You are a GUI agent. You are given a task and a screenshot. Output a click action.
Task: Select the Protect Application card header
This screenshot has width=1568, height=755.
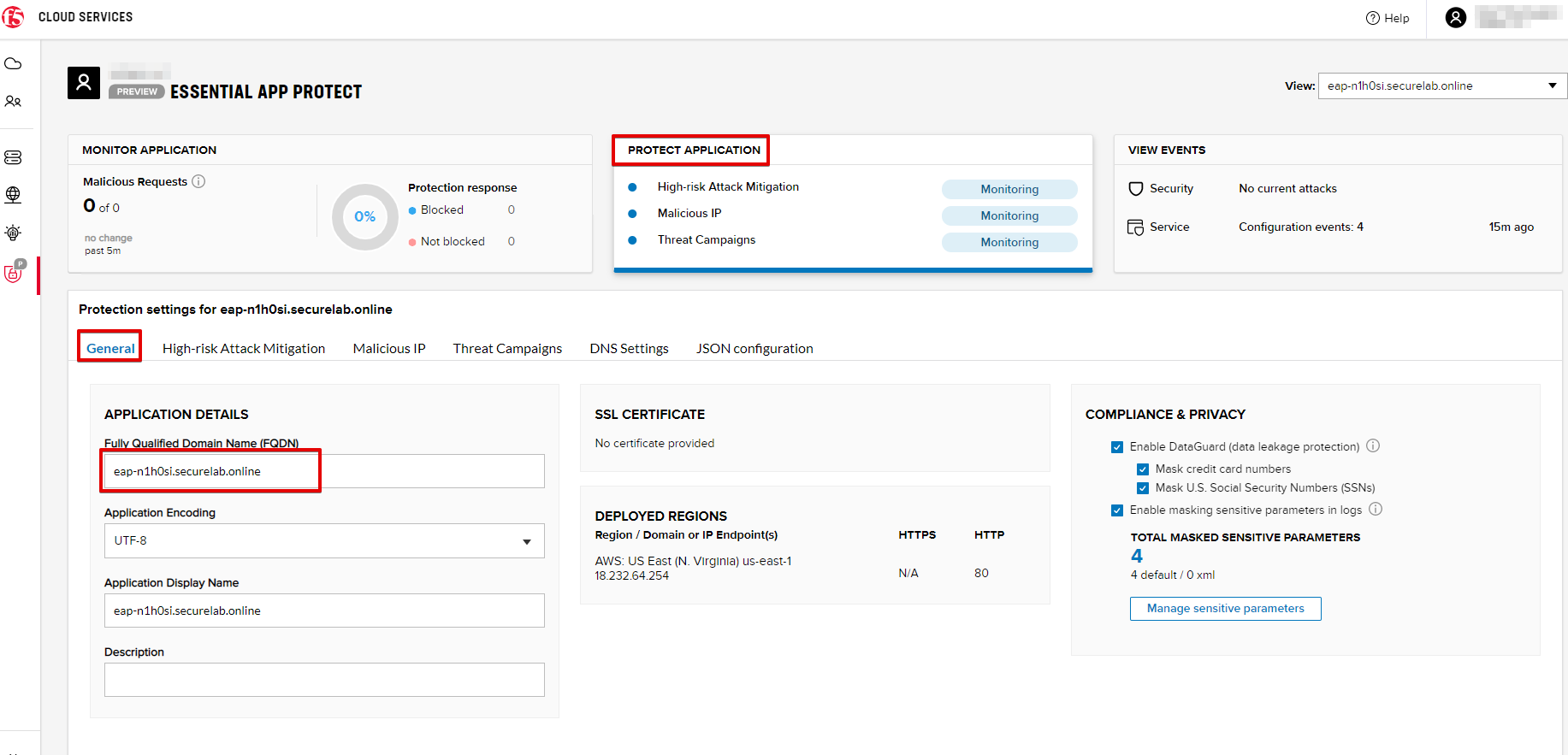pyautogui.click(x=694, y=150)
